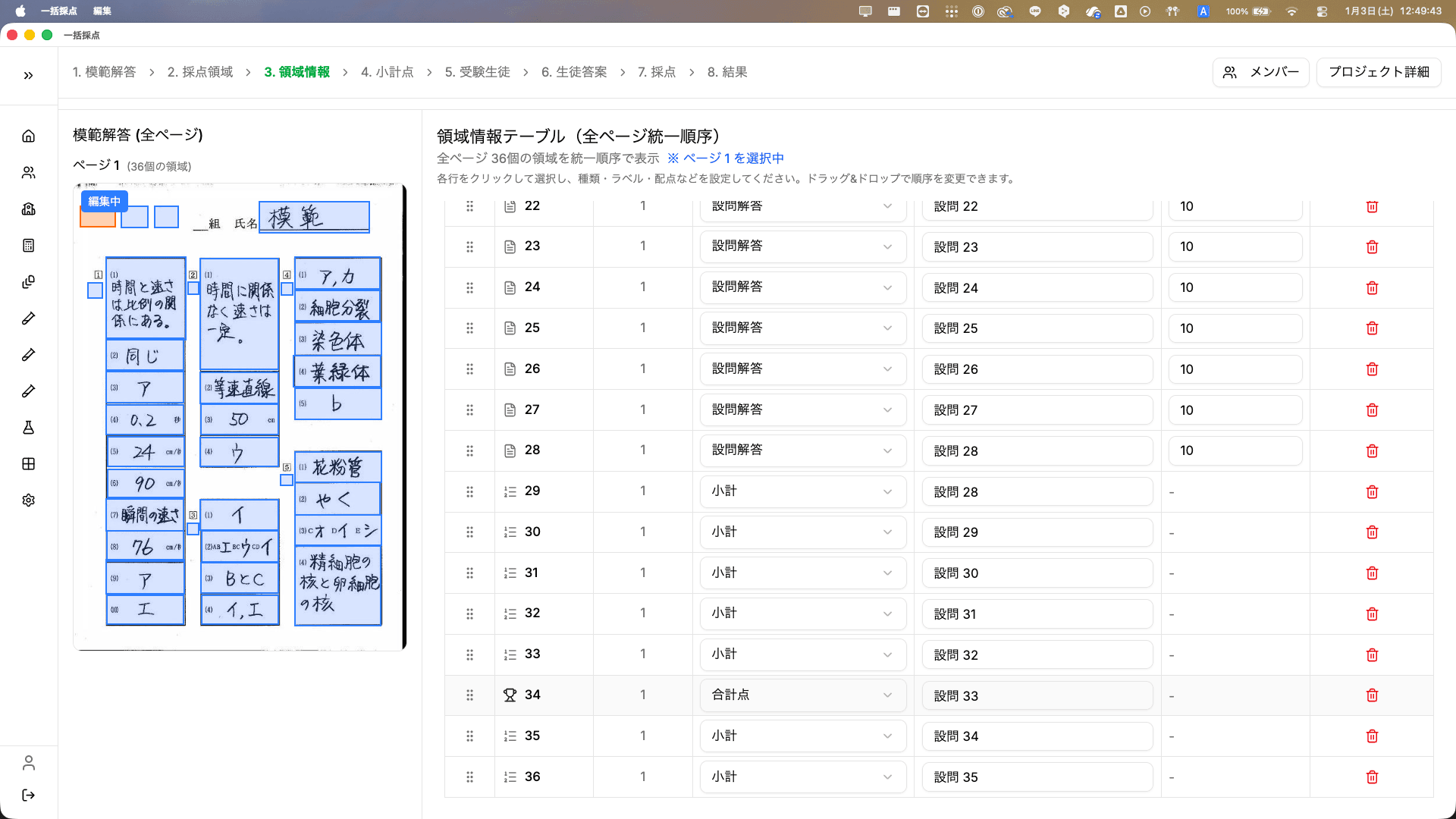Viewport: 1456px width, 819px height.
Task: Collapse the sidebar with the double-chevron icon
Action: [28, 74]
